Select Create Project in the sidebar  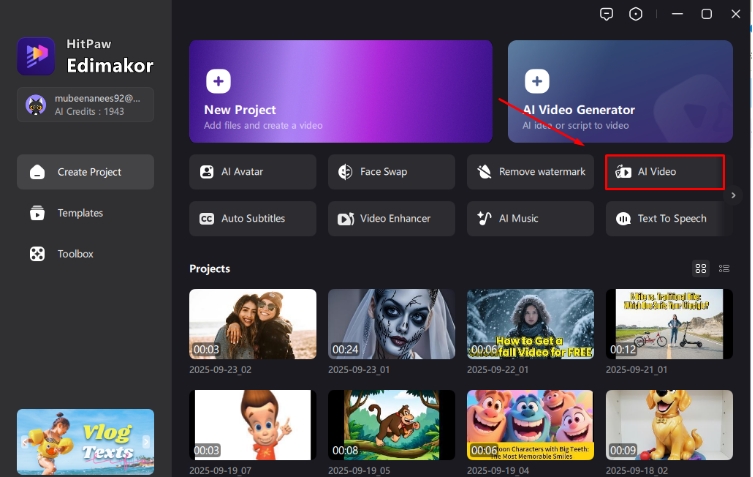(x=85, y=172)
